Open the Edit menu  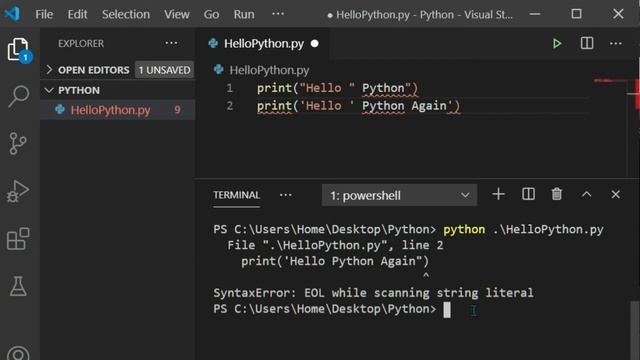point(77,14)
